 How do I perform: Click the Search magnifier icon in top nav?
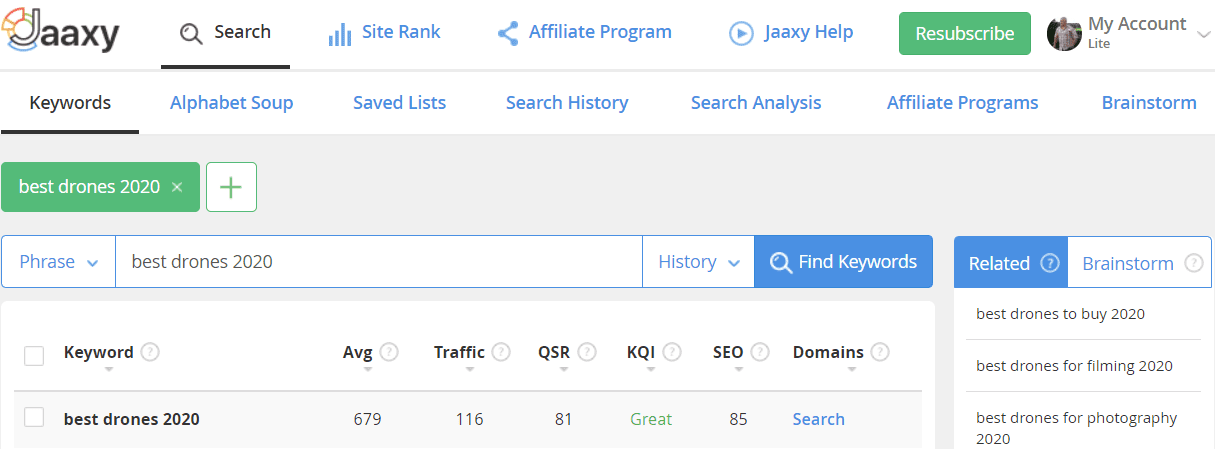pyautogui.click(x=191, y=33)
